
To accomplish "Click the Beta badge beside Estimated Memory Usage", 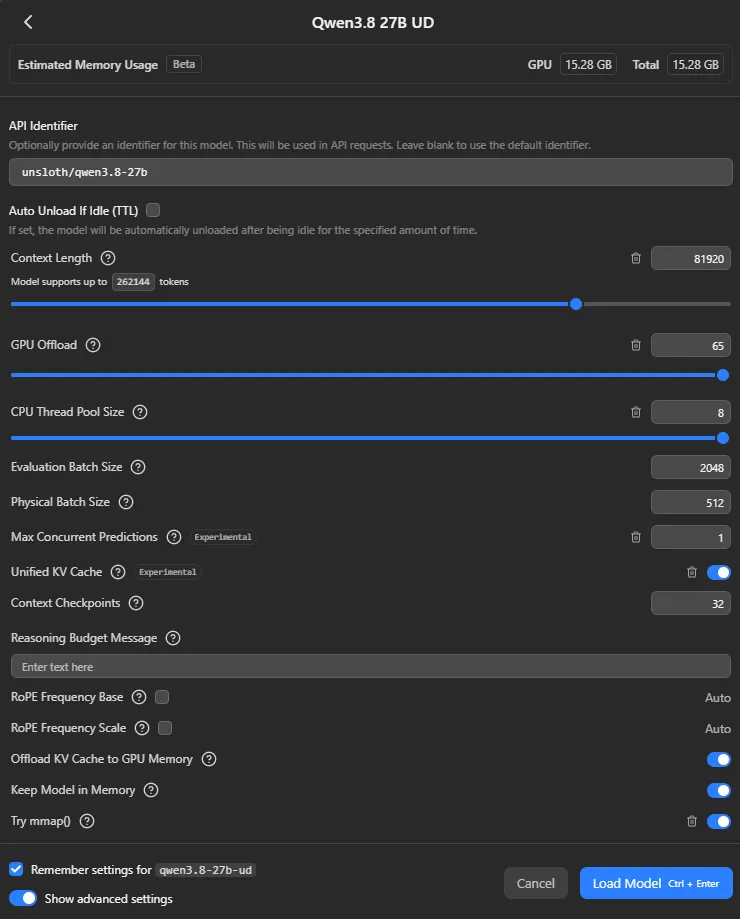I will pos(184,64).
